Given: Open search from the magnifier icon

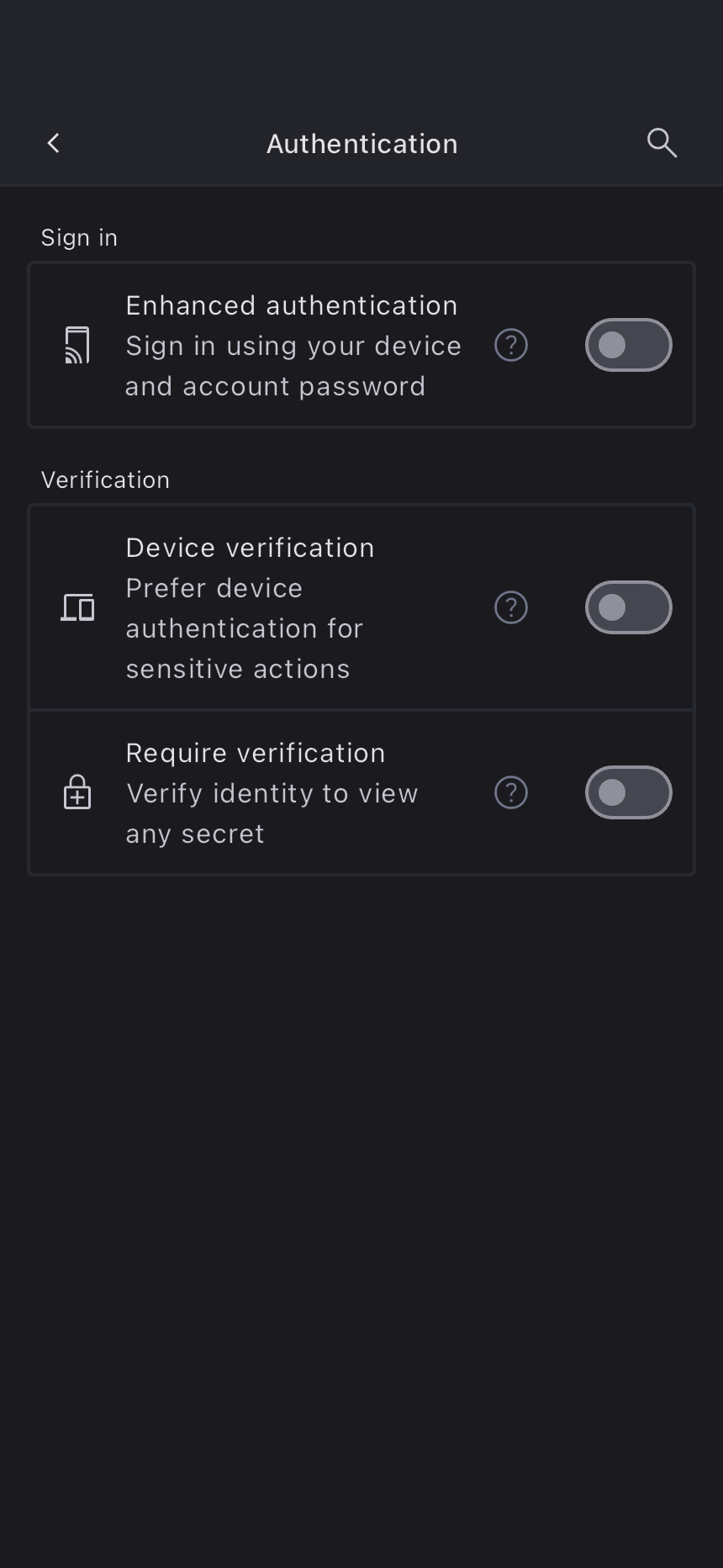Looking at the screenshot, I should click(x=662, y=143).
